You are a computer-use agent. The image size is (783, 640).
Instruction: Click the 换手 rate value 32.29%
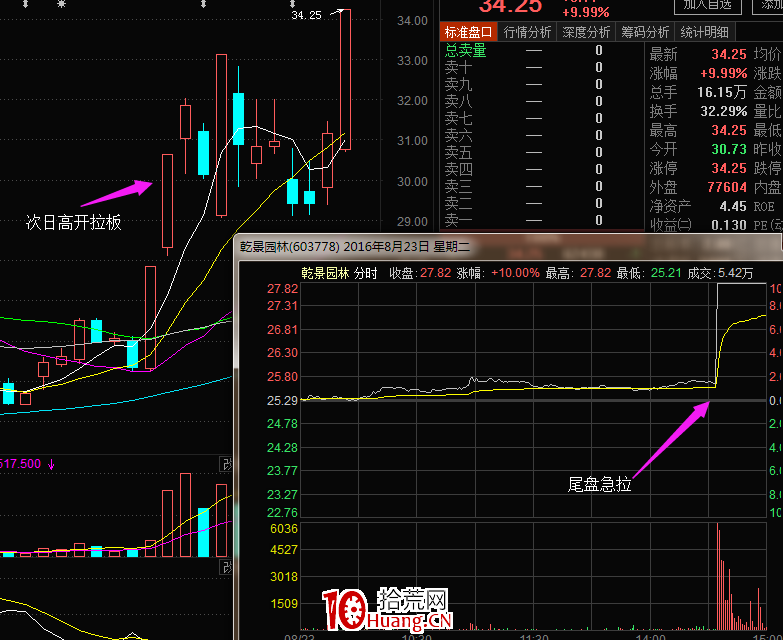coord(724,111)
